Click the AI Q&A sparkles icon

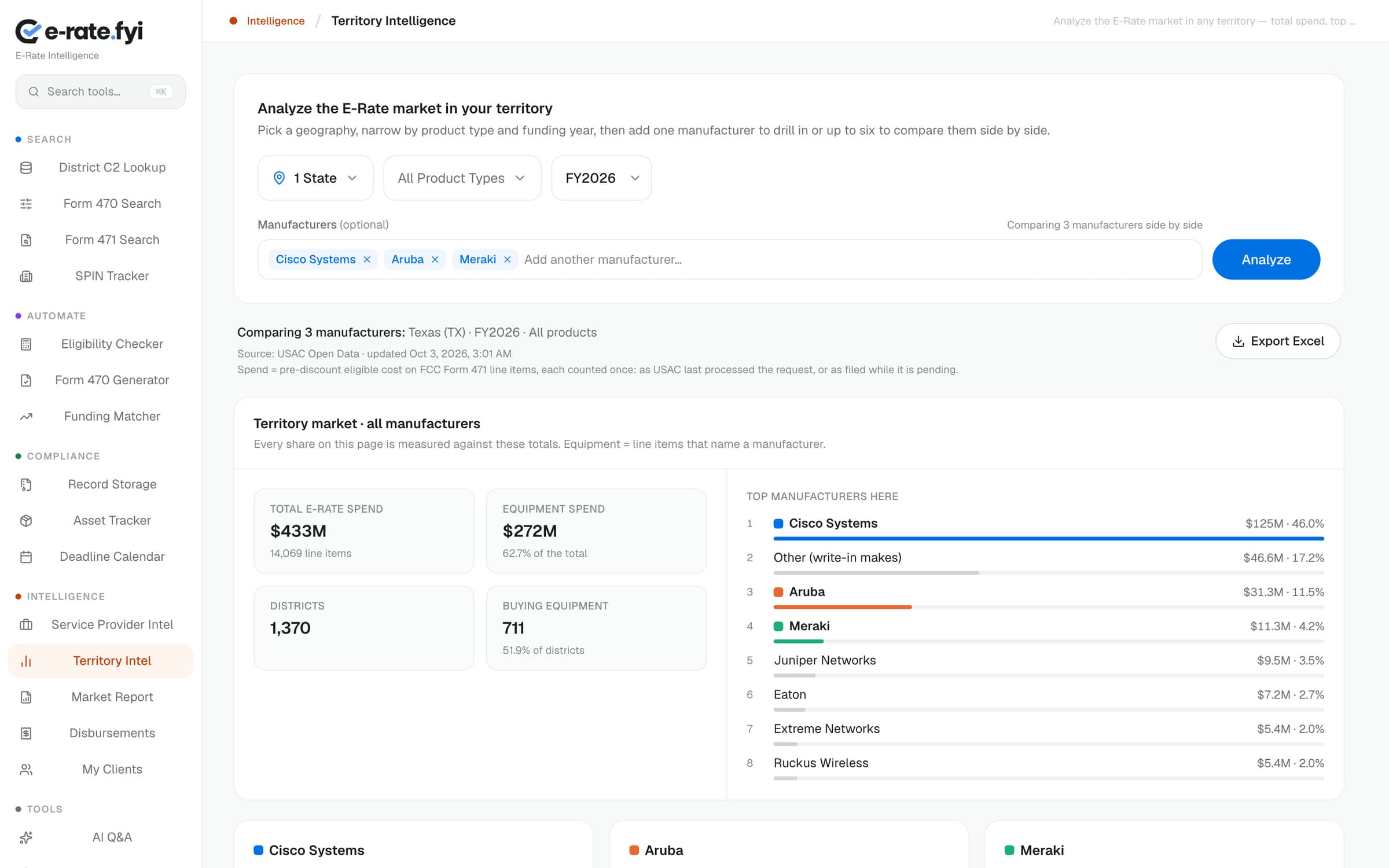coord(26,837)
